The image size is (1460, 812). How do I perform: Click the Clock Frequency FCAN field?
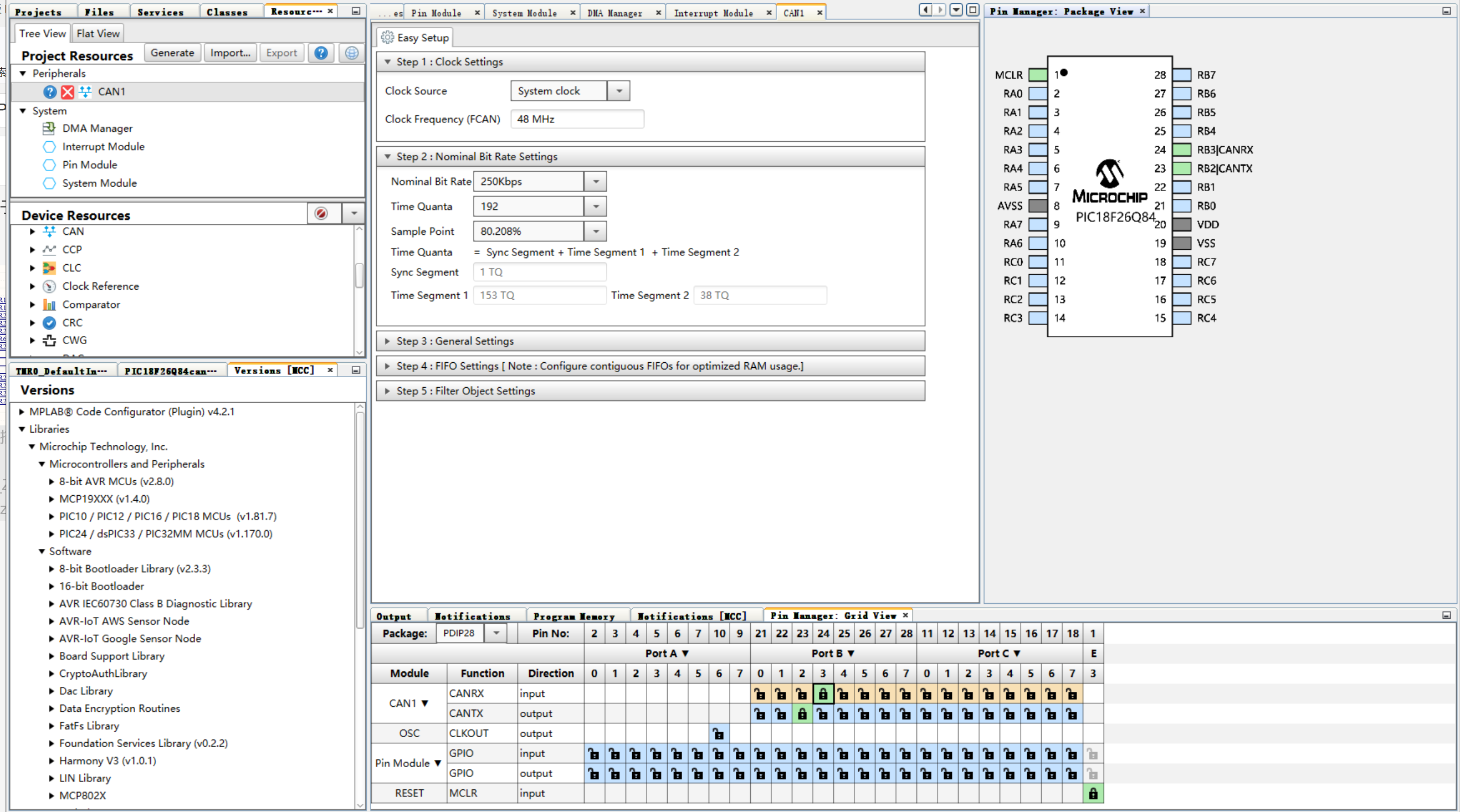[x=576, y=119]
